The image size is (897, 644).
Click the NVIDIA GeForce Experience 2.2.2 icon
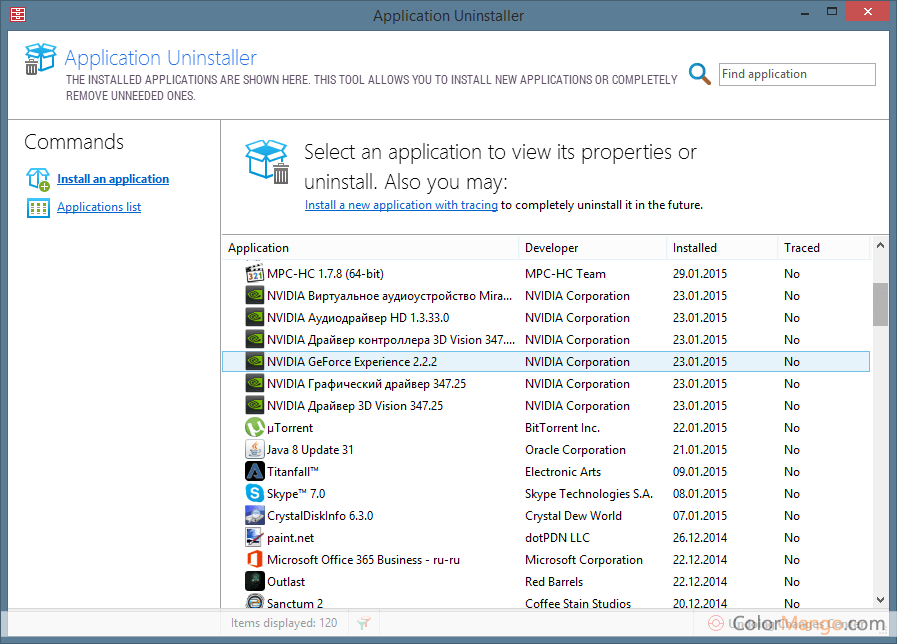(255, 361)
